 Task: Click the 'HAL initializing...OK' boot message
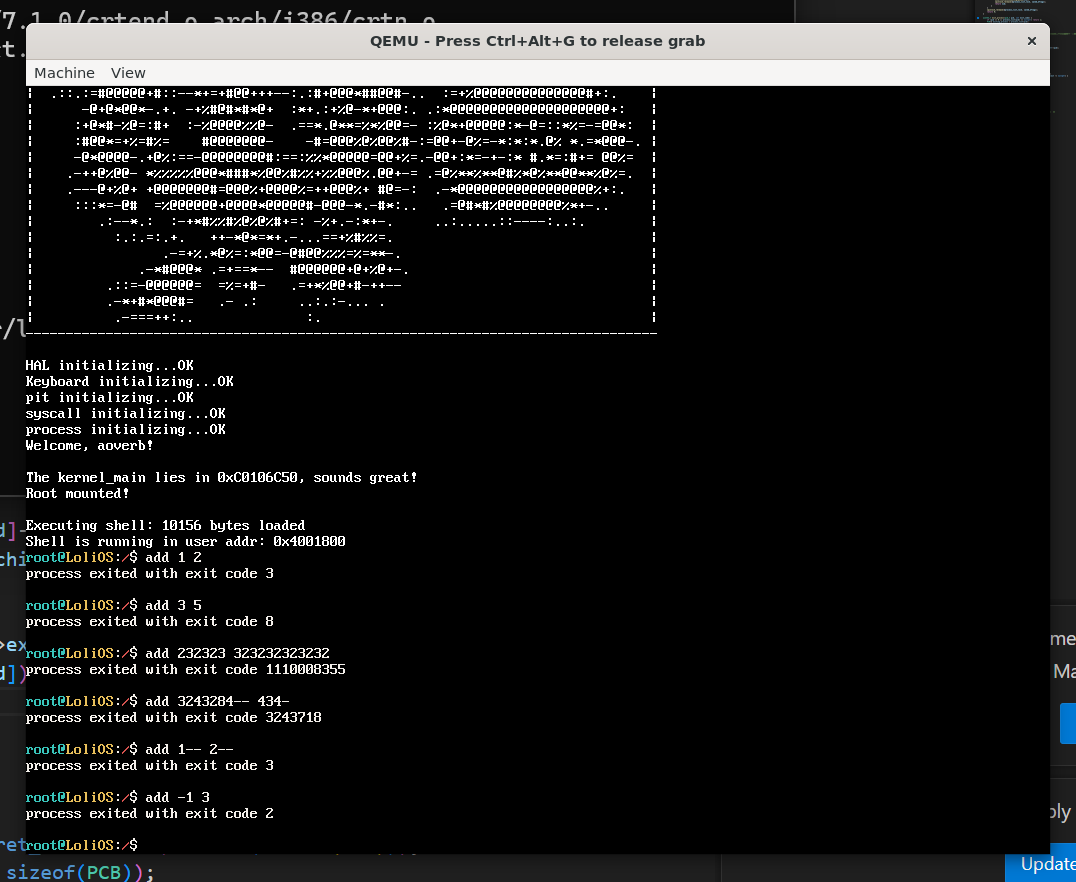(109, 365)
